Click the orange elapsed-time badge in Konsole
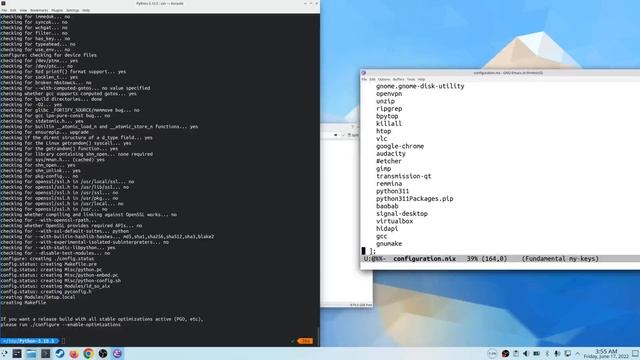This screenshot has width=640, height=360. (305, 341)
